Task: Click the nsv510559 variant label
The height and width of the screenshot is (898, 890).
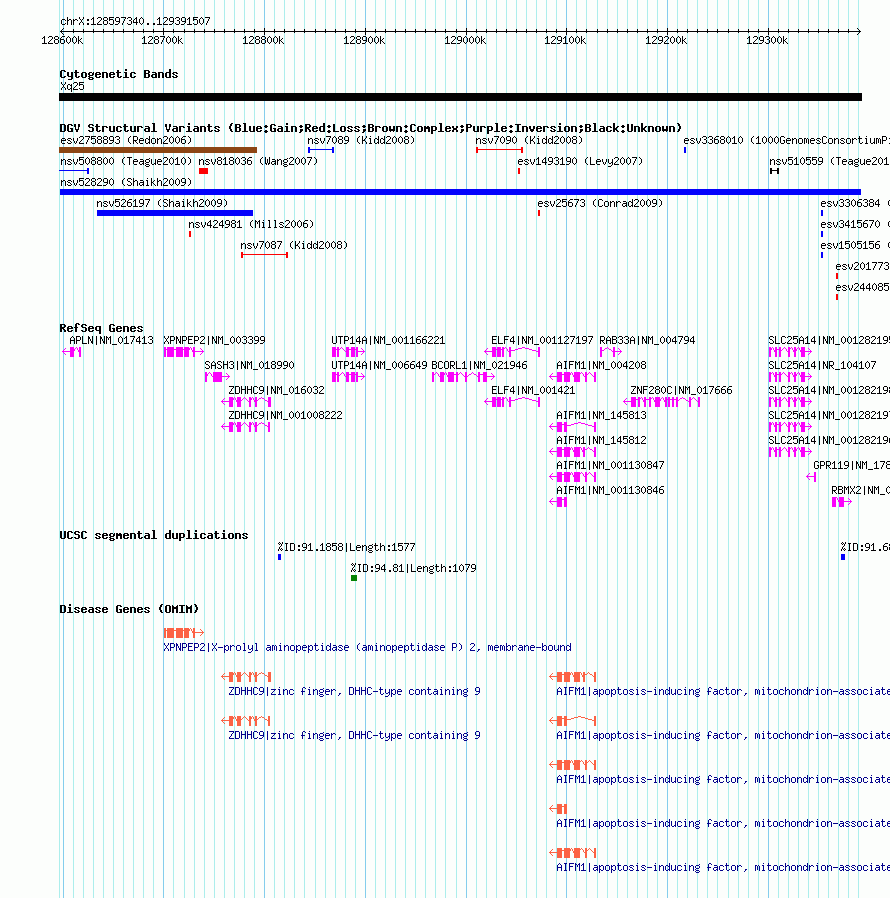Action: pos(829,162)
